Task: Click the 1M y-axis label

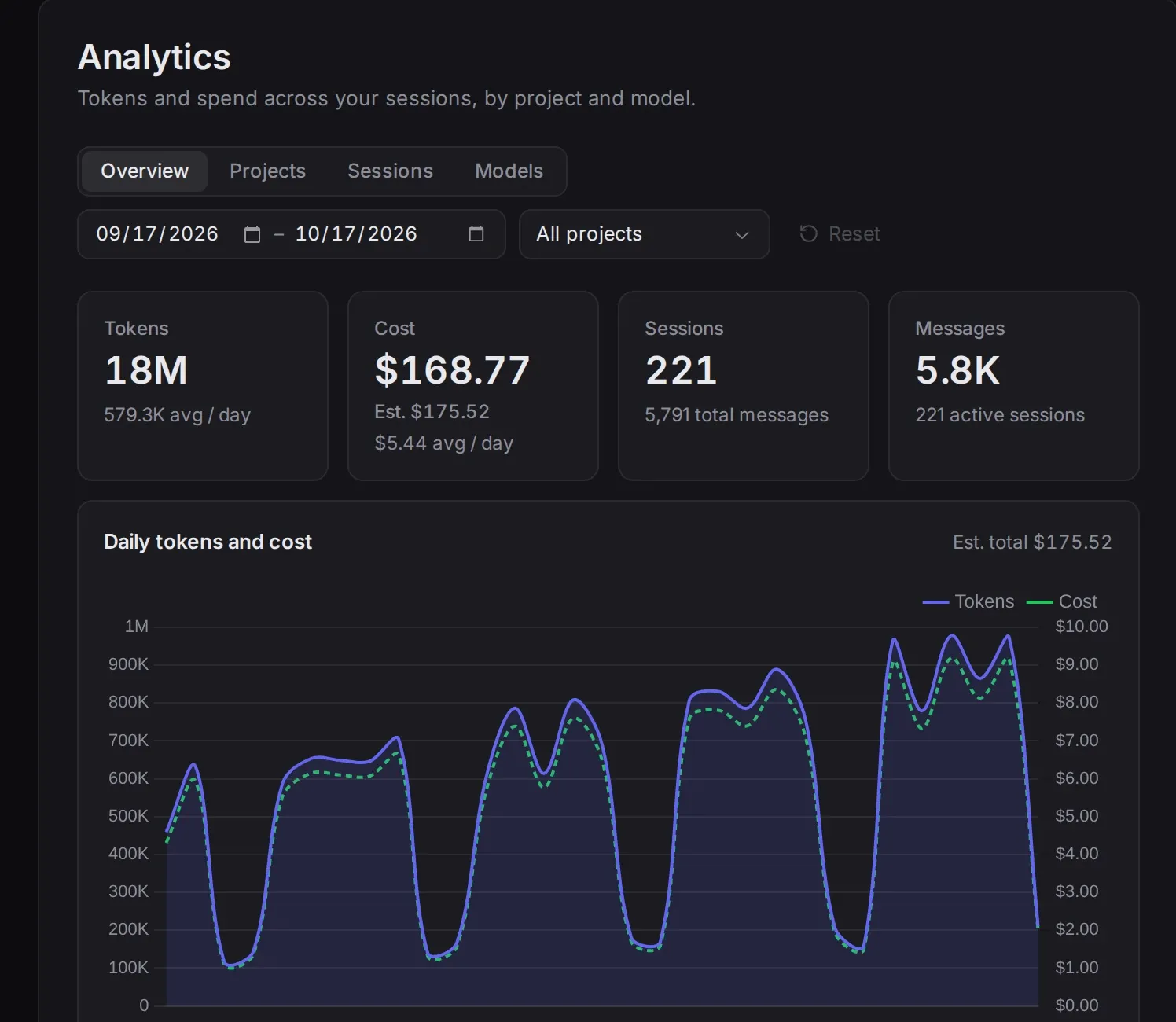Action: tap(137, 627)
